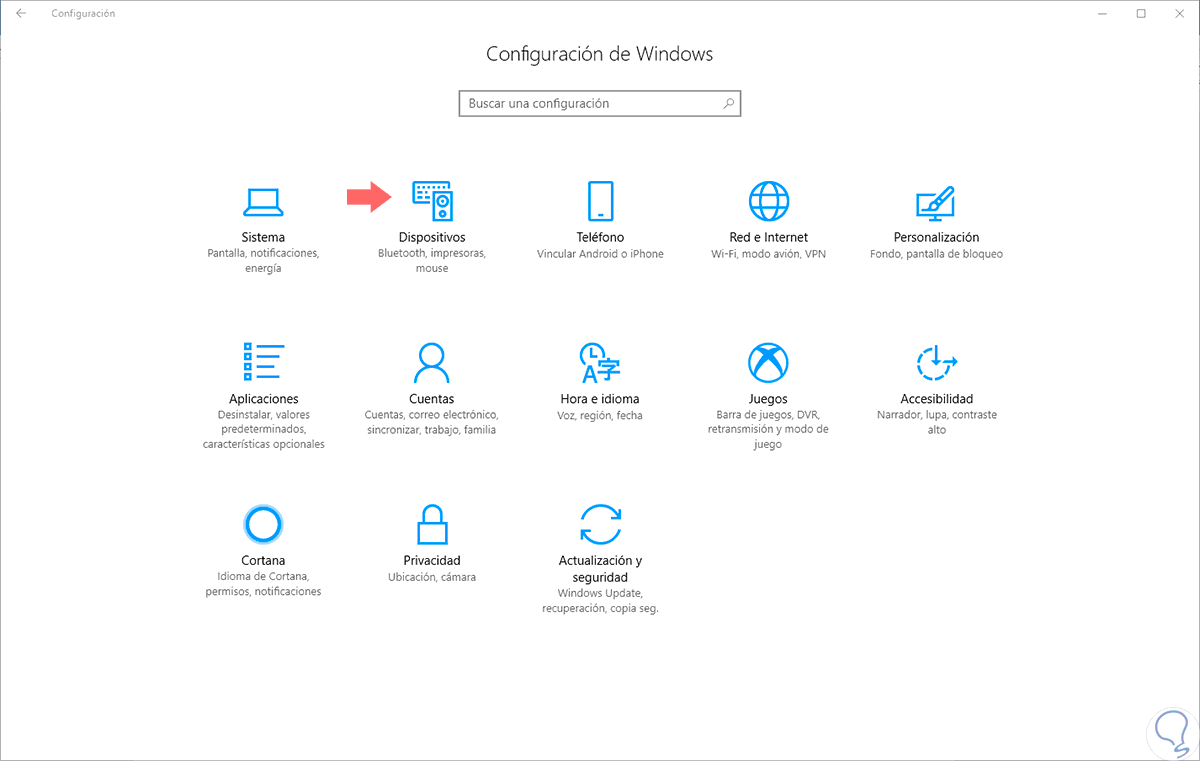Click 'Bluetooth, impresoras, mouse' description
The width and height of the screenshot is (1200, 761).
pos(432,261)
